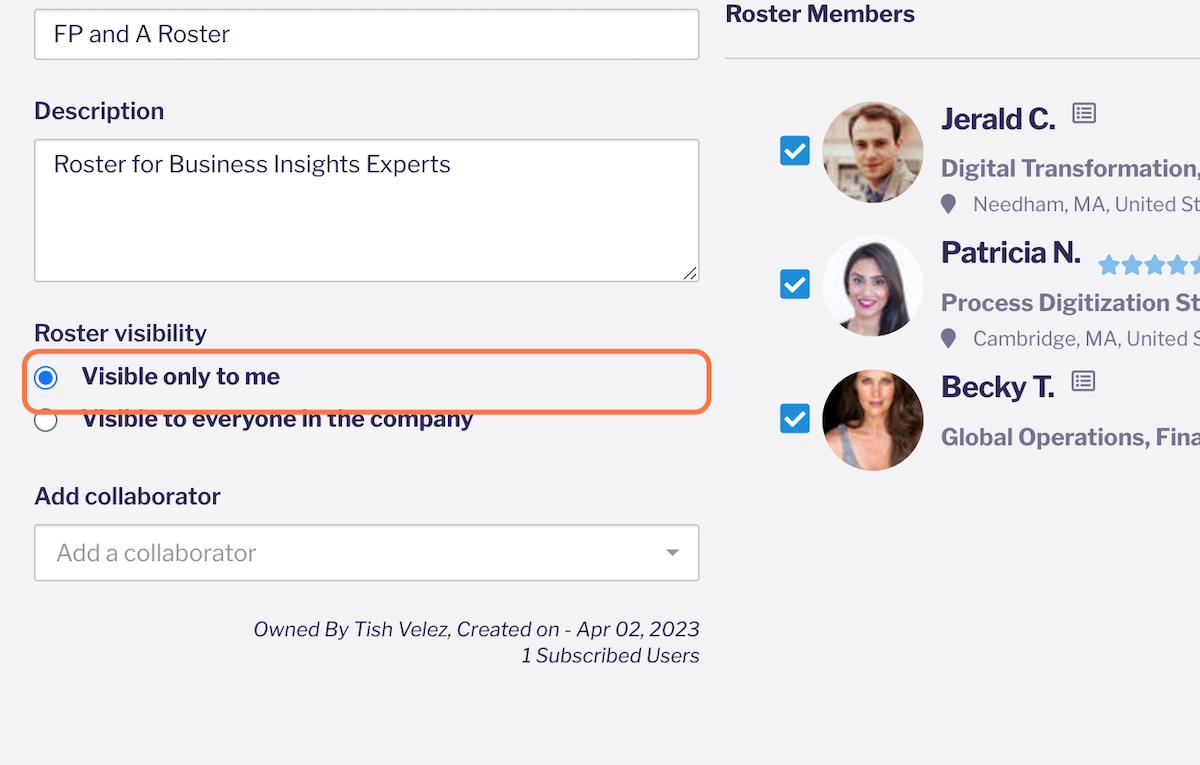The height and width of the screenshot is (765, 1200).
Task: Open Becky T.'s profile photo
Action: point(872,419)
